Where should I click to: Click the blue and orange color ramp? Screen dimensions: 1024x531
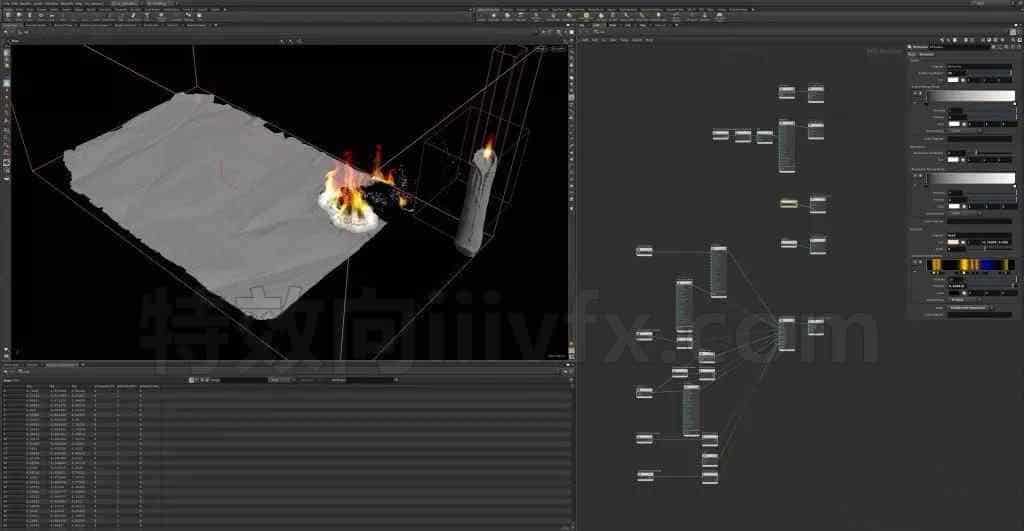(970, 265)
